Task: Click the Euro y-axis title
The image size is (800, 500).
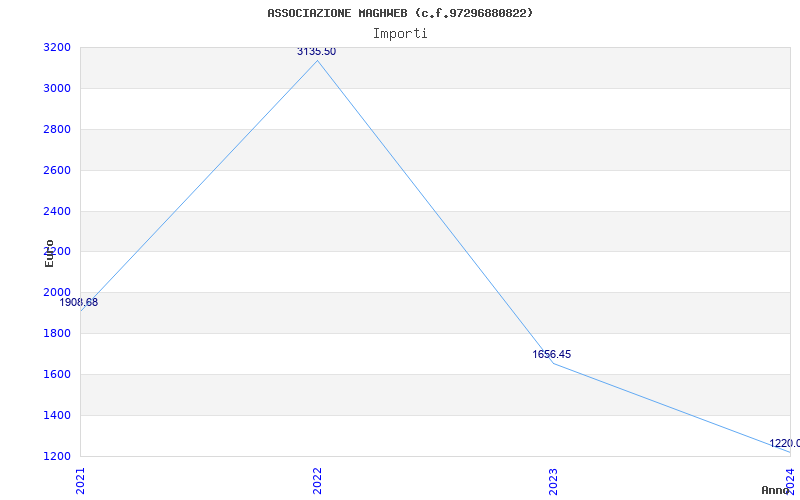Action: click(49, 253)
